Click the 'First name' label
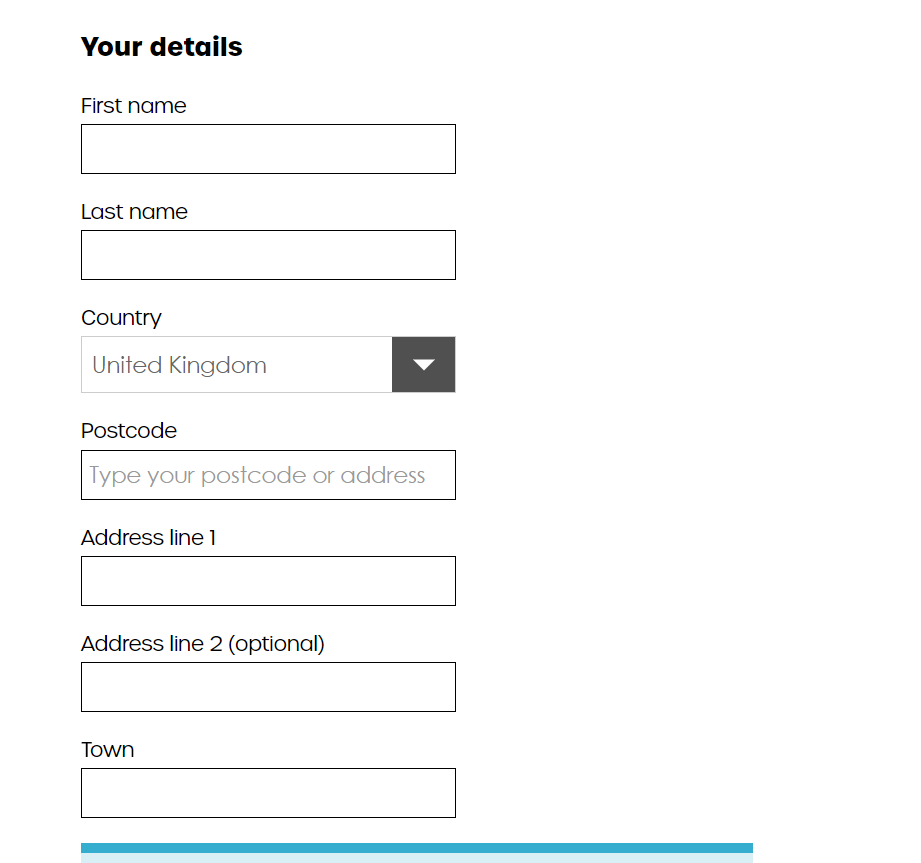 [133, 106]
